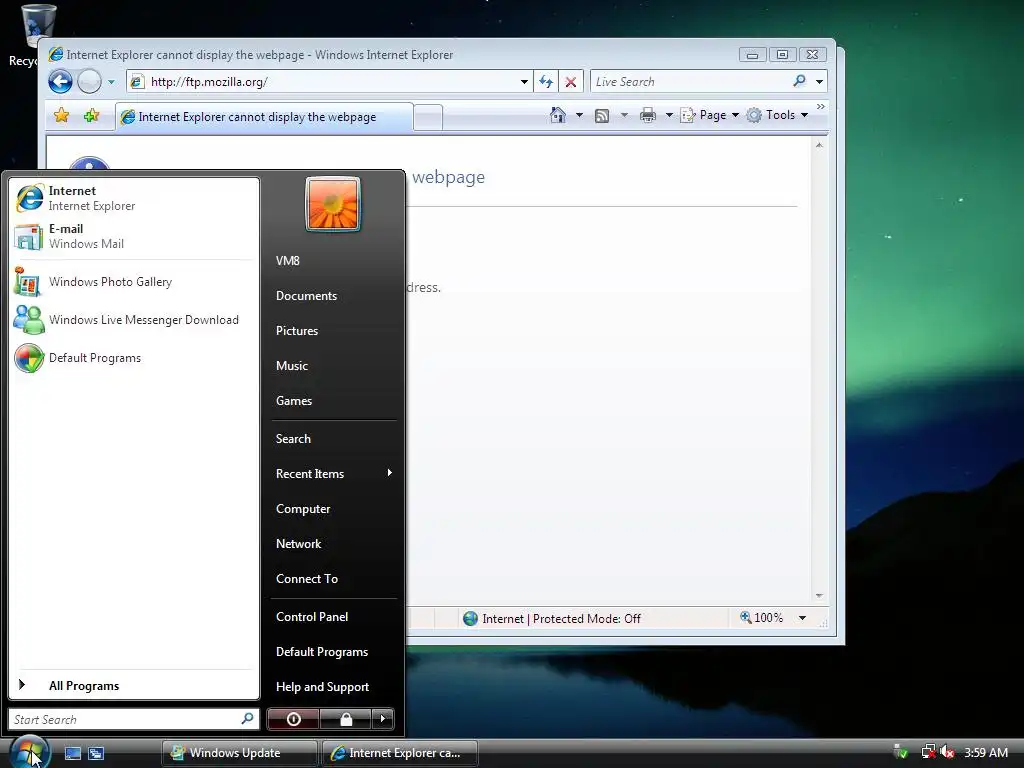The height and width of the screenshot is (768, 1024).
Task: Open Connect To
Action: (x=333, y=579)
